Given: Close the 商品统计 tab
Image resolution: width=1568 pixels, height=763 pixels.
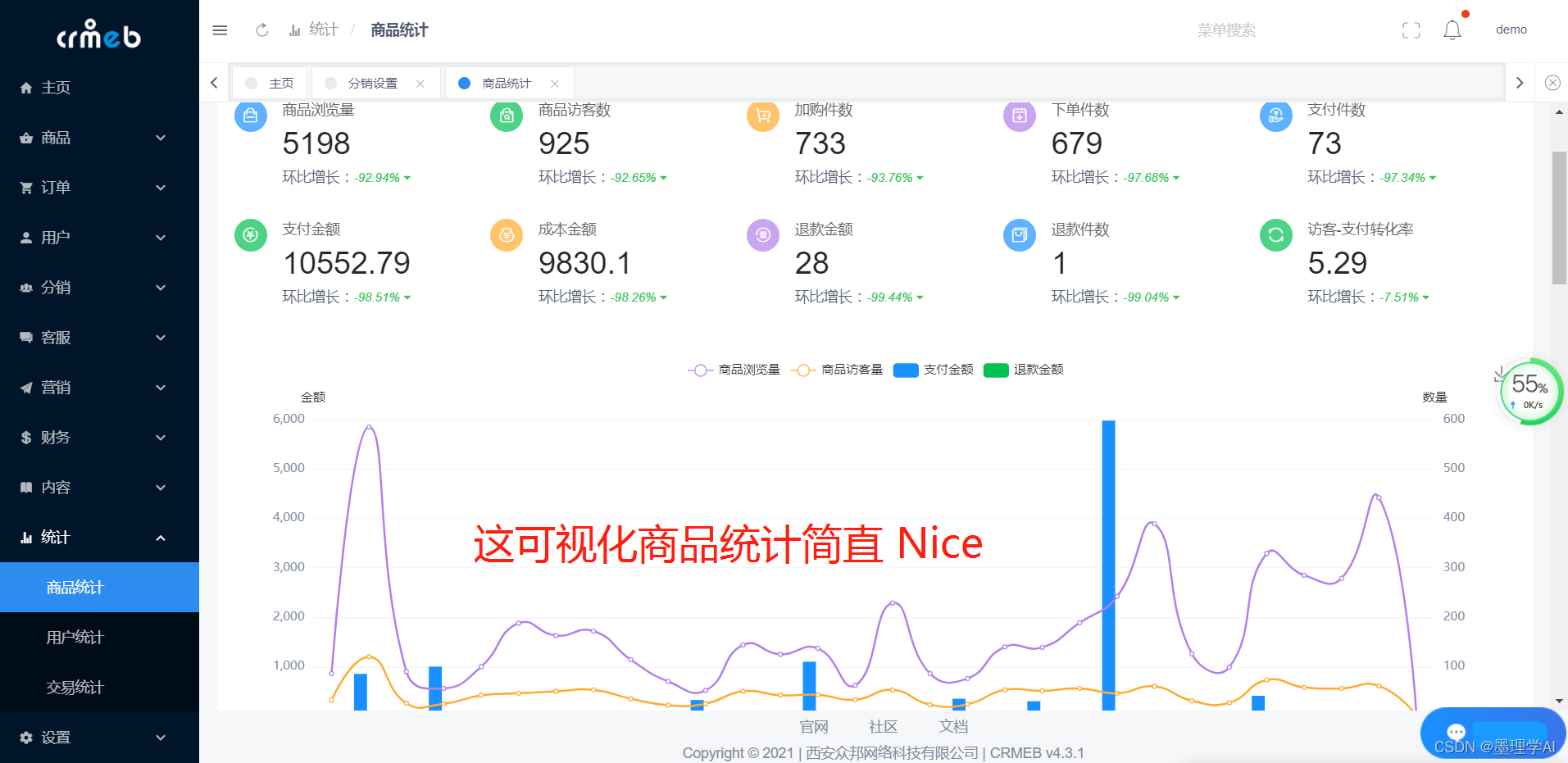Looking at the screenshot, I should (x=555, y=84).
